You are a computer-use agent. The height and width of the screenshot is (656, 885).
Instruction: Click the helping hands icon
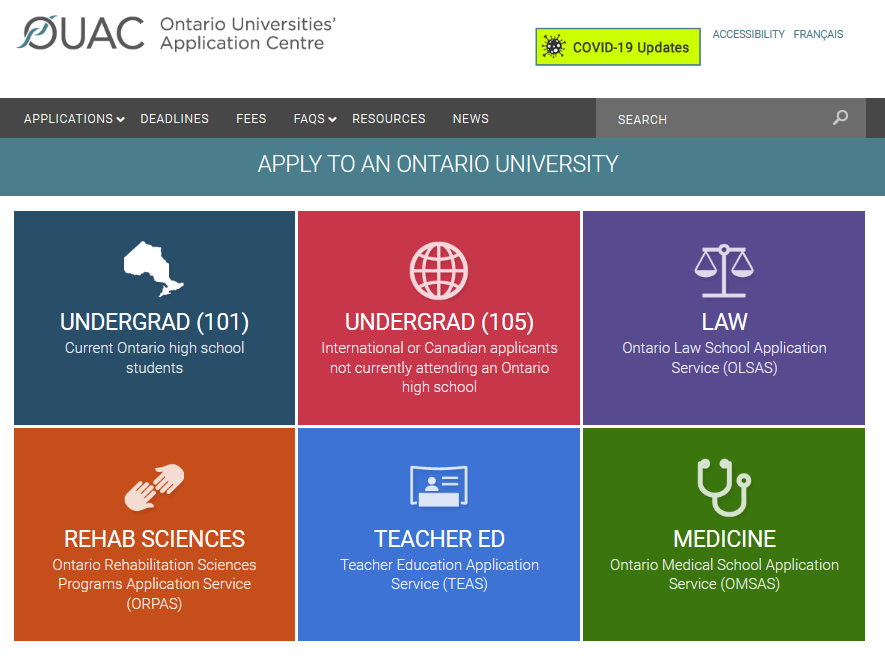point(154,487)
